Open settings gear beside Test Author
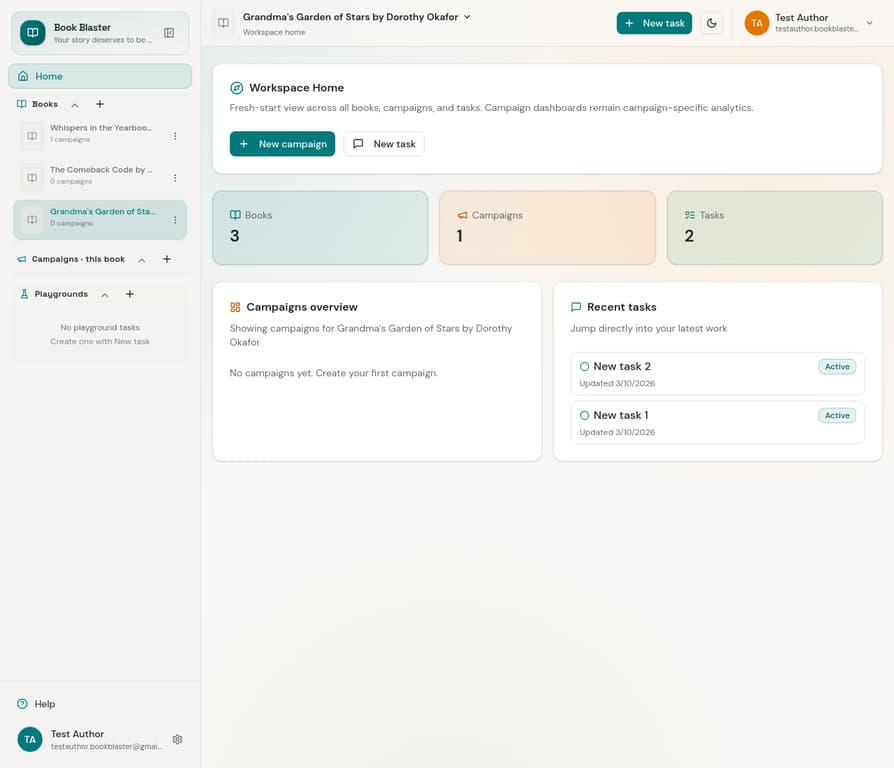 177,739
